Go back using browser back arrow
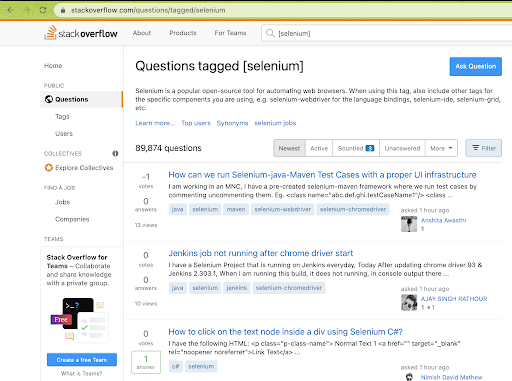The height and width of the screenshot is (381, 512). click(11, 10)
